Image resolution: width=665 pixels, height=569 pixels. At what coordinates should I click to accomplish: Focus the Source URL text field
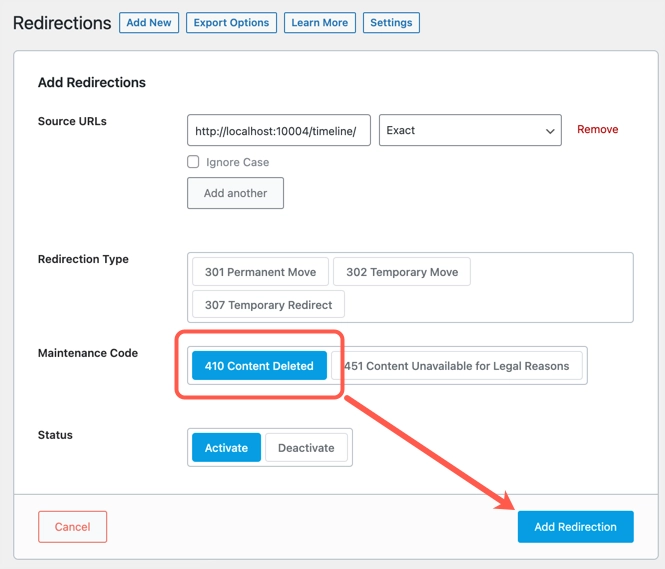(x=279, y=130)
